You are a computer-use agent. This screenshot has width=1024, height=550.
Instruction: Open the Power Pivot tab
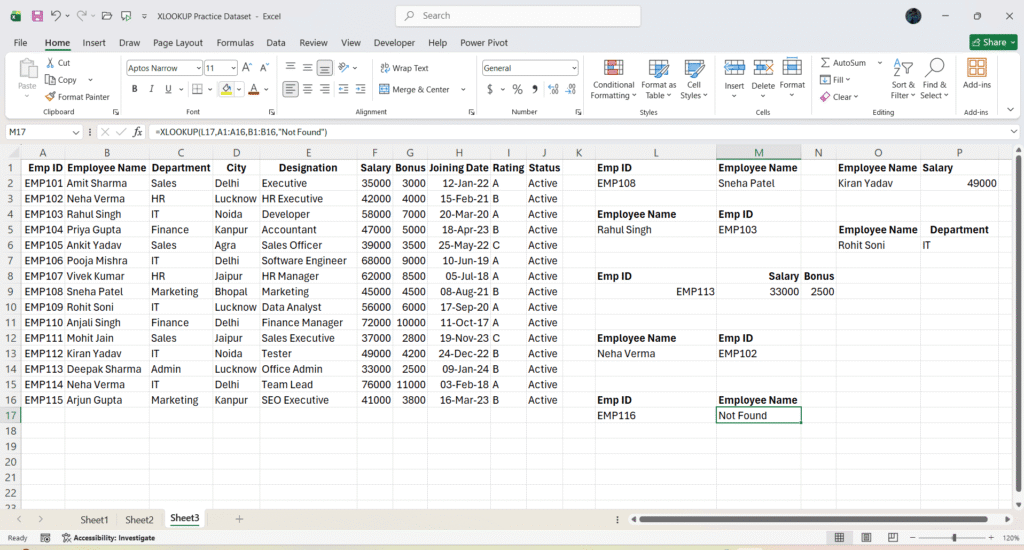(x=484, y=42)
